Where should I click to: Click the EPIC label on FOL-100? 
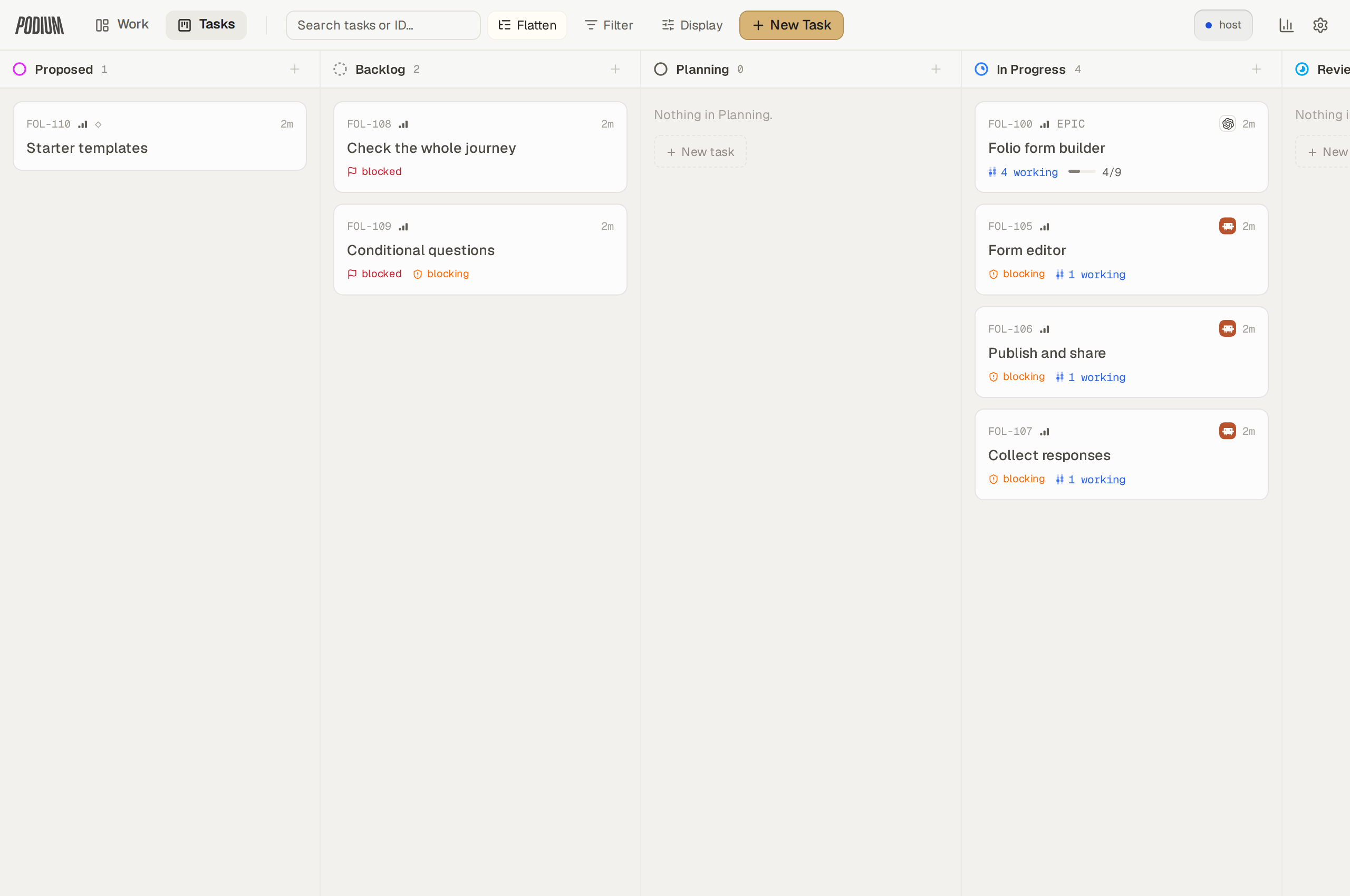(1071, 124)
